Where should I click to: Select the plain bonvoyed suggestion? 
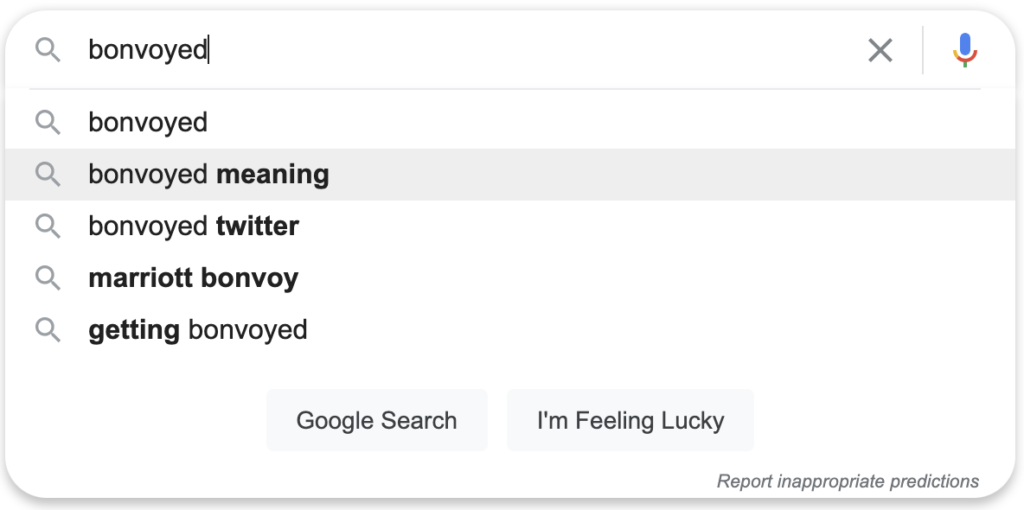pos(511,123)
